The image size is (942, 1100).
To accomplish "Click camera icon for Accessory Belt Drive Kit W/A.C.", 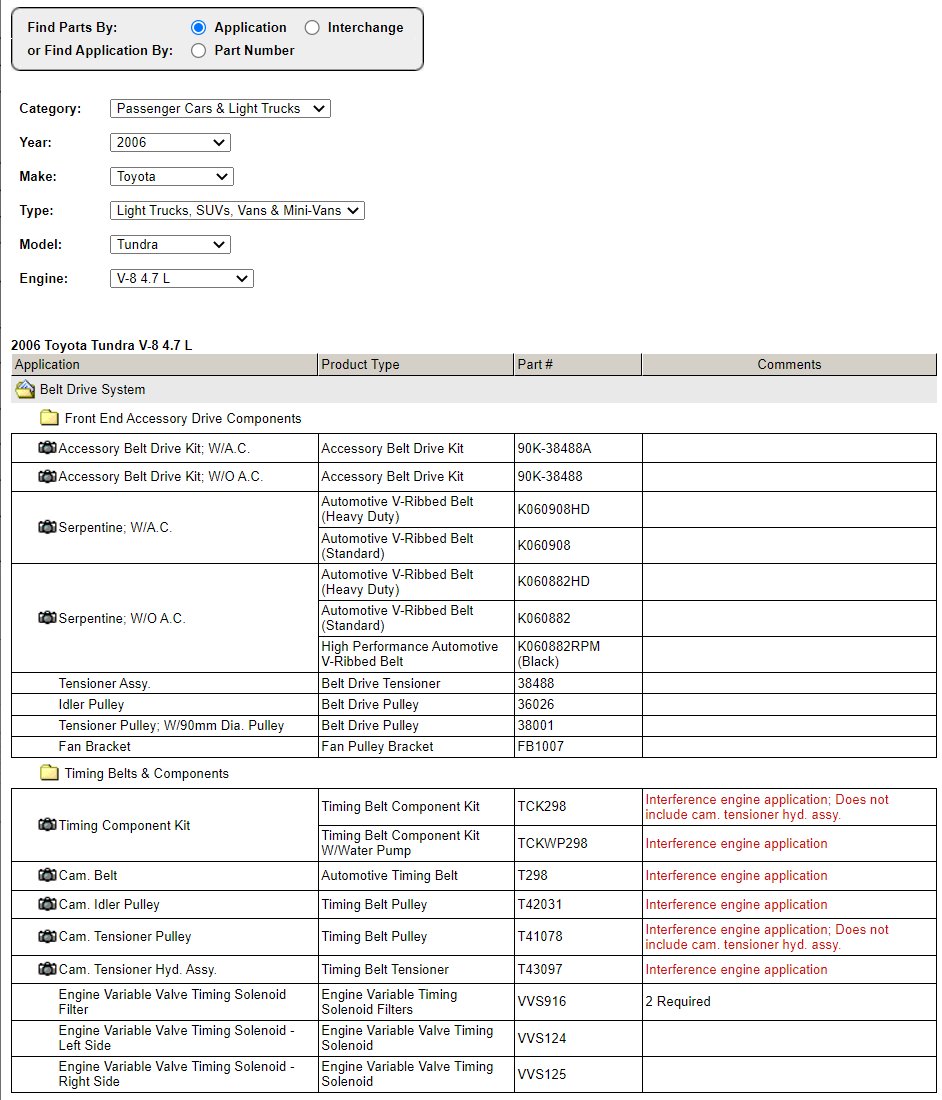I will [x=47, y=448].
